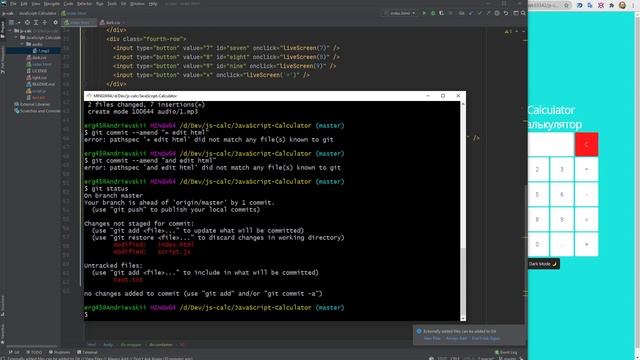Open browser Extensions puzzle icon

click(x=611, y=5)
